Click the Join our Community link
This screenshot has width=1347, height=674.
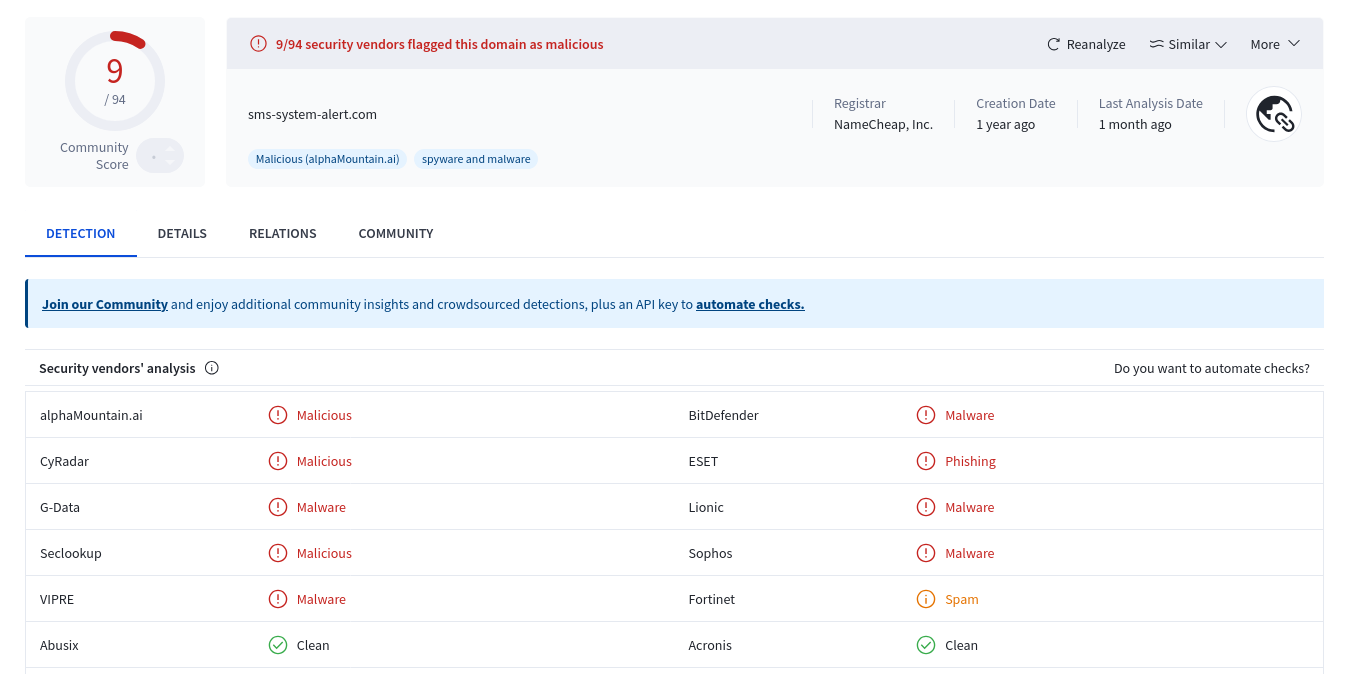[104, 304]
